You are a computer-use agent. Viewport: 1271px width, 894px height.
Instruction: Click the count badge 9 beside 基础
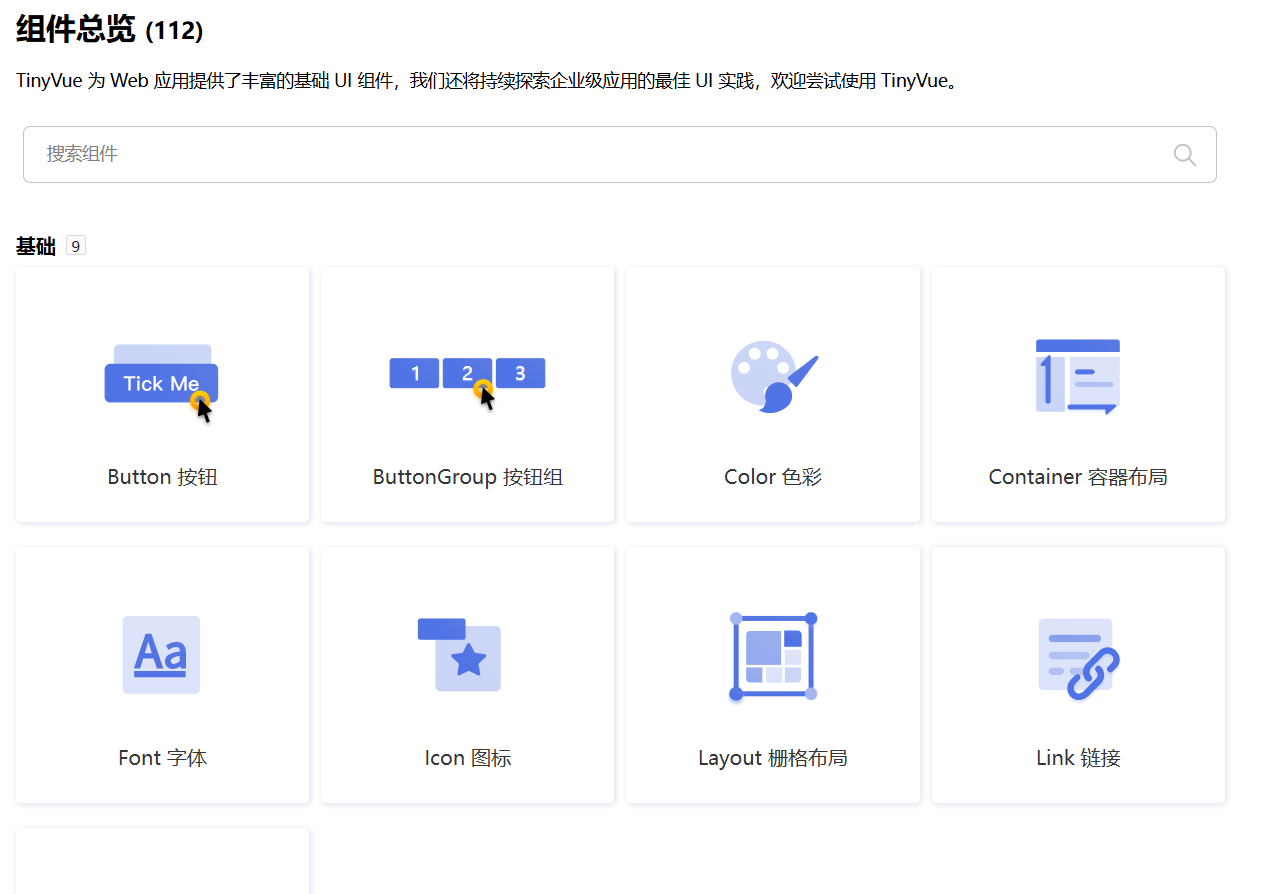pos(76,245)
